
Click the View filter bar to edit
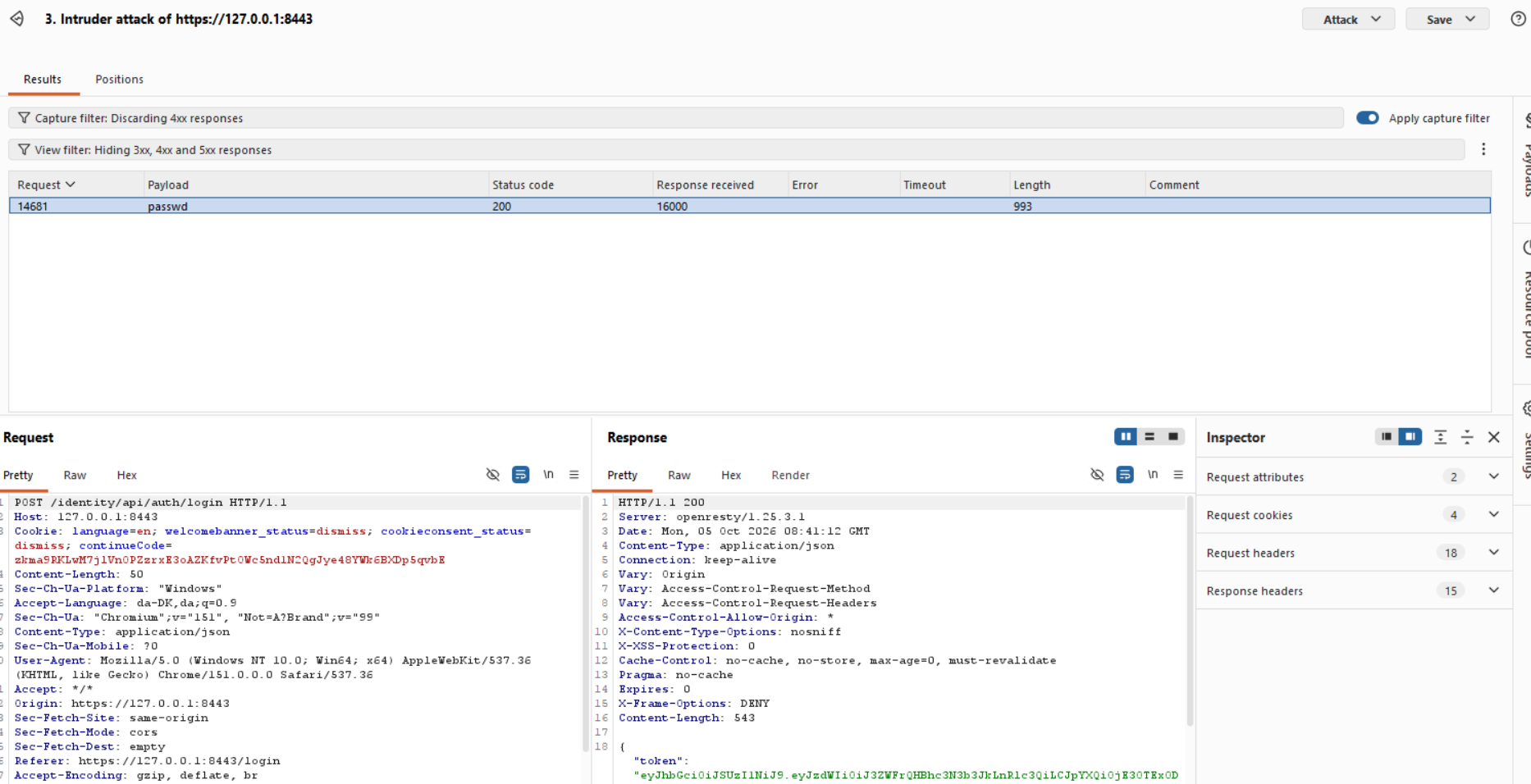(737, 150)
